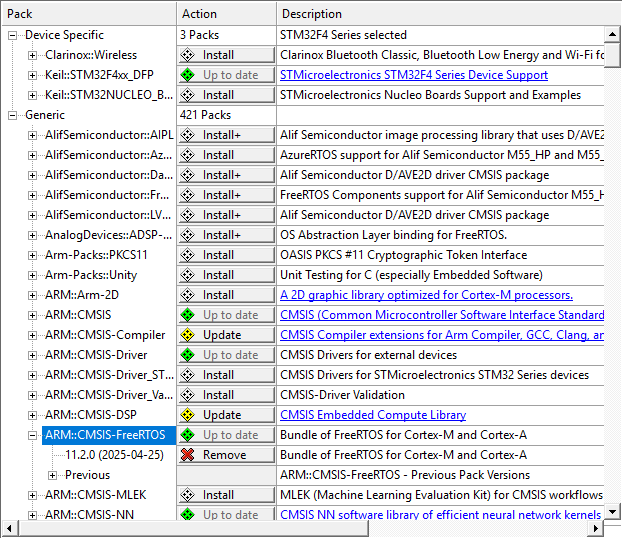This screenshot has height=539, width=623.
Task: Click Install+ for AlifSemiconductor::LV...
Action: pos(226,215)
